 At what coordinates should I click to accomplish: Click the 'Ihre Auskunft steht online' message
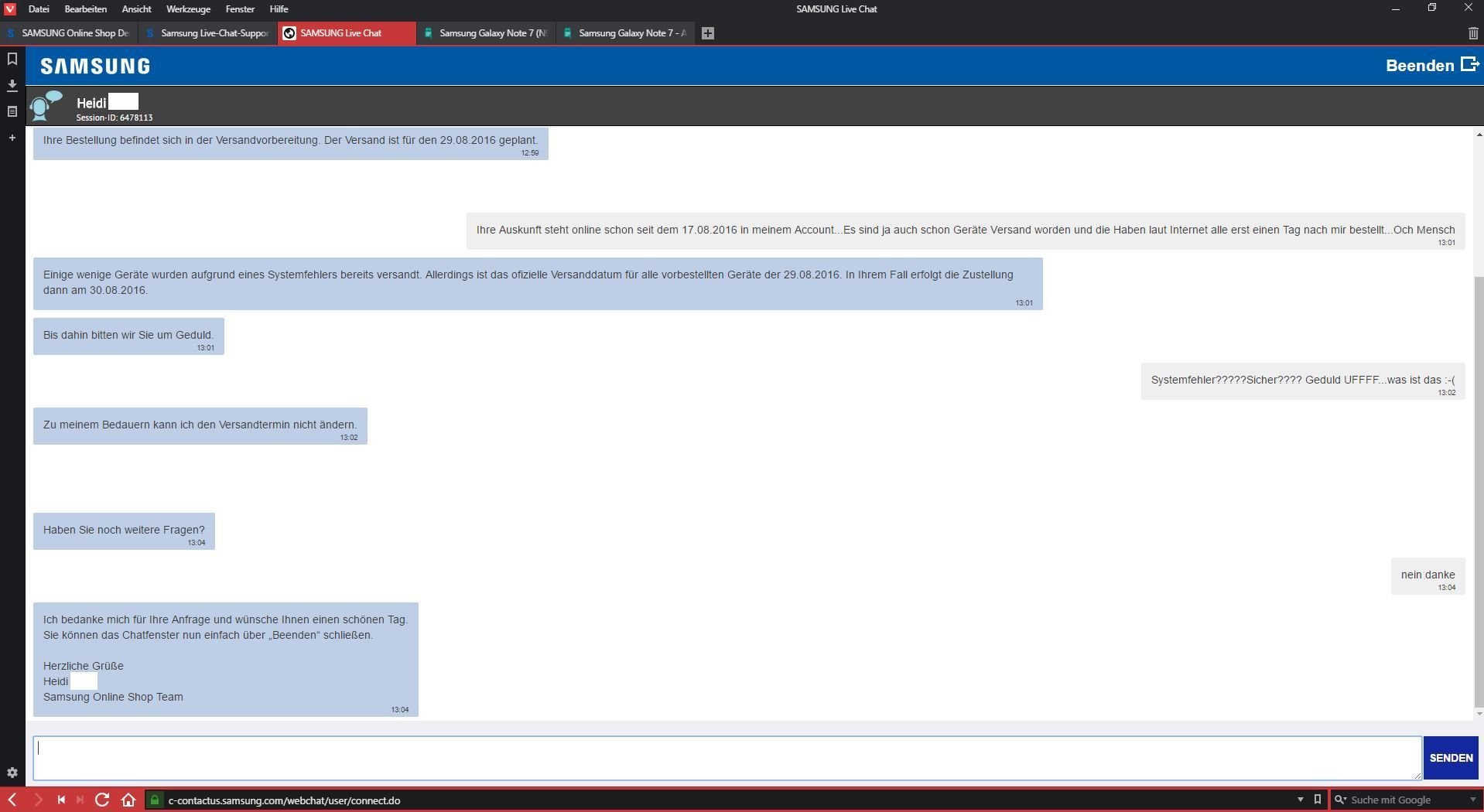pyautogui.click(x=966, y=230)
